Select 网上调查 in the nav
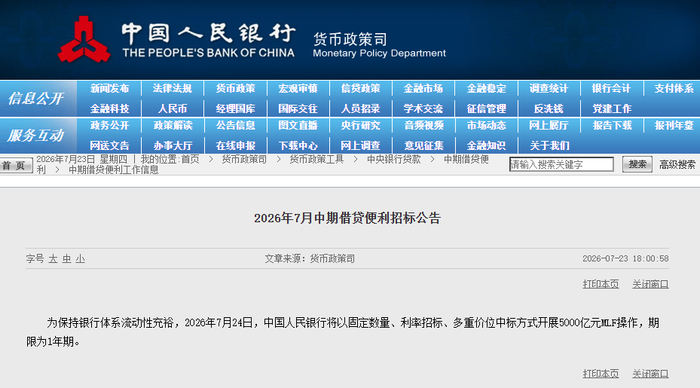Image resolution: width=700 pixels, height=388 pixels. (361, 146)
